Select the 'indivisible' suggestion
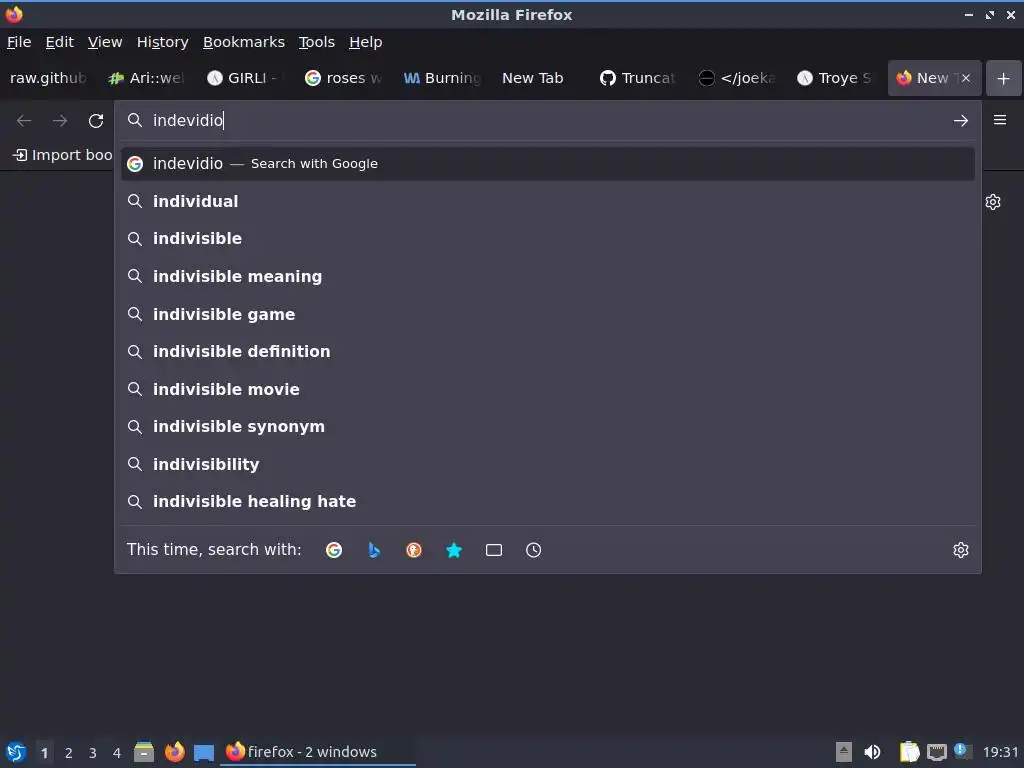This screenshot has width=1024, height=768. tap(548, 238)
